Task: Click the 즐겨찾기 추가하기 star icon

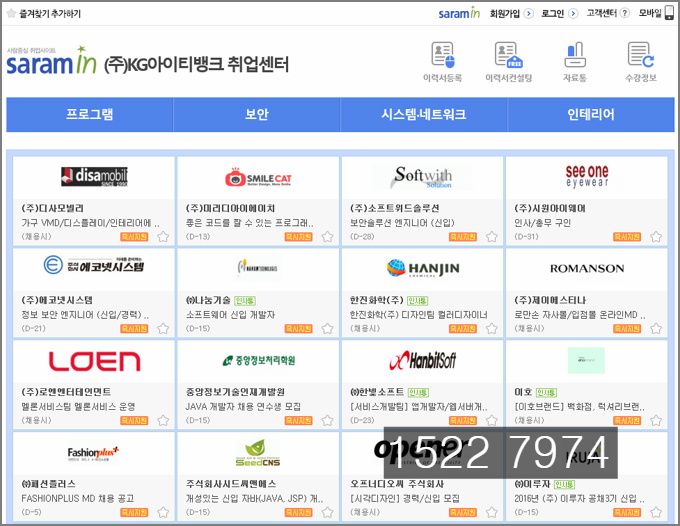Action: click(12, 13)
